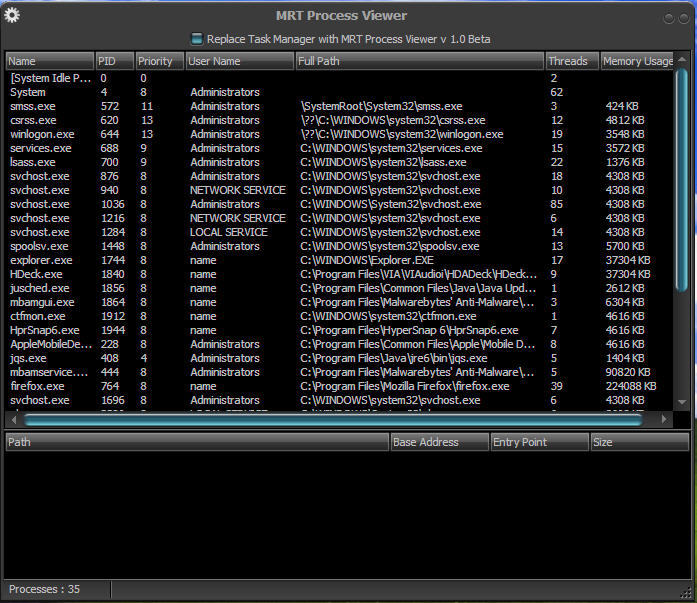Click the Base Address column header

coord(439,442)
